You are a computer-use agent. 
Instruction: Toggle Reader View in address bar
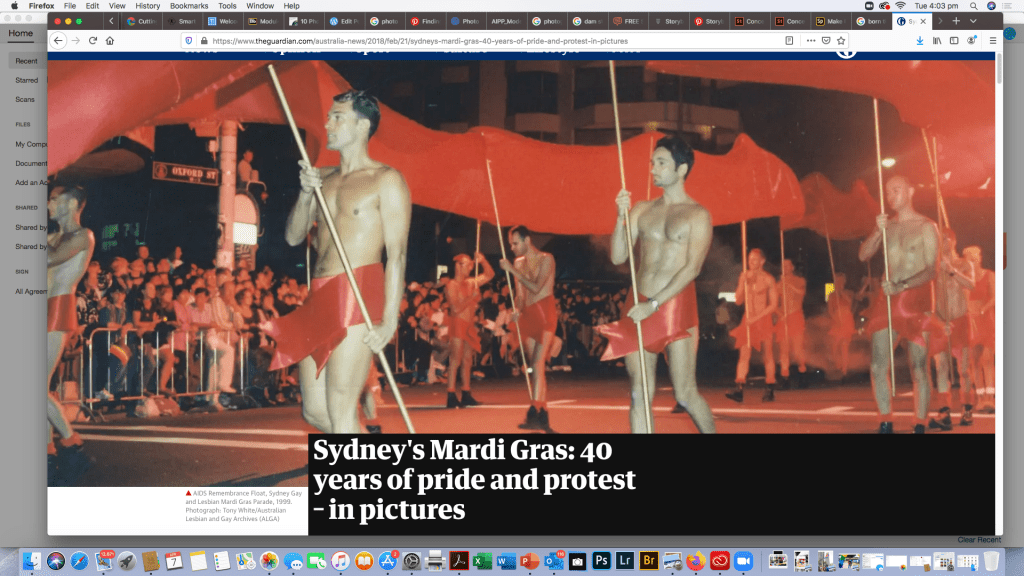pos(789,40)
